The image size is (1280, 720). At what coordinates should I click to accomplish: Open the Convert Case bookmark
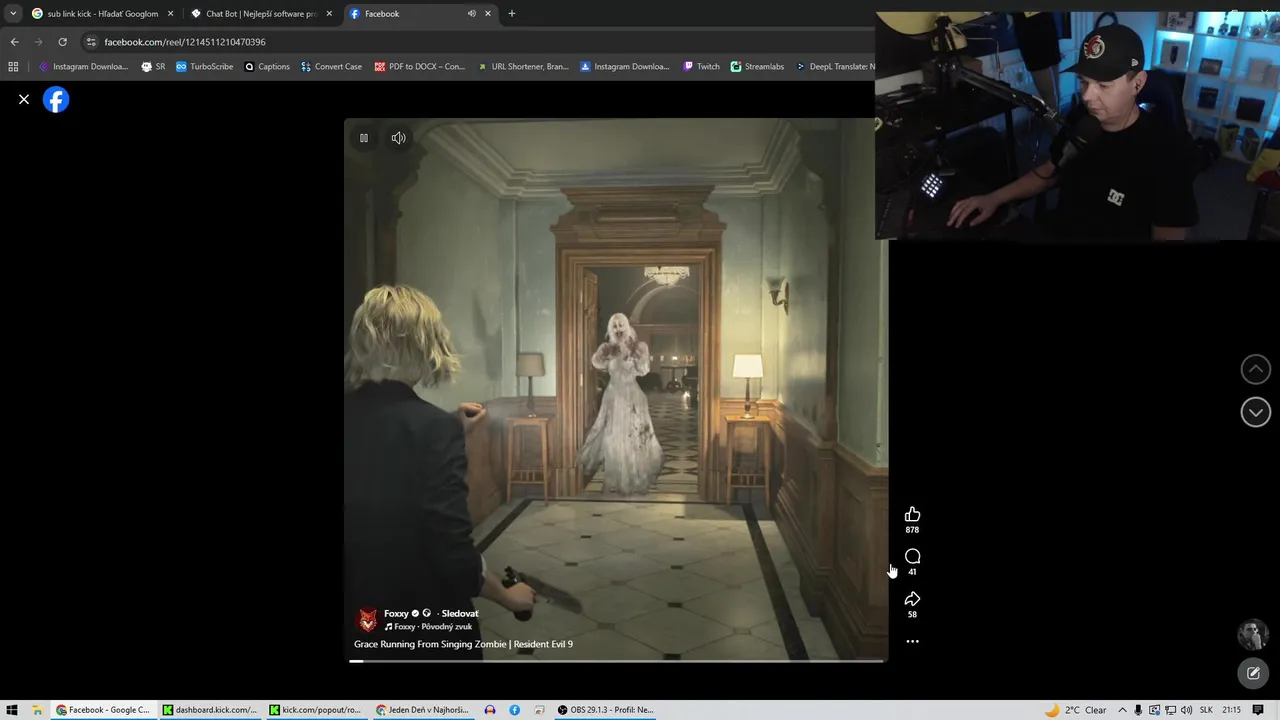pos(331,67)
